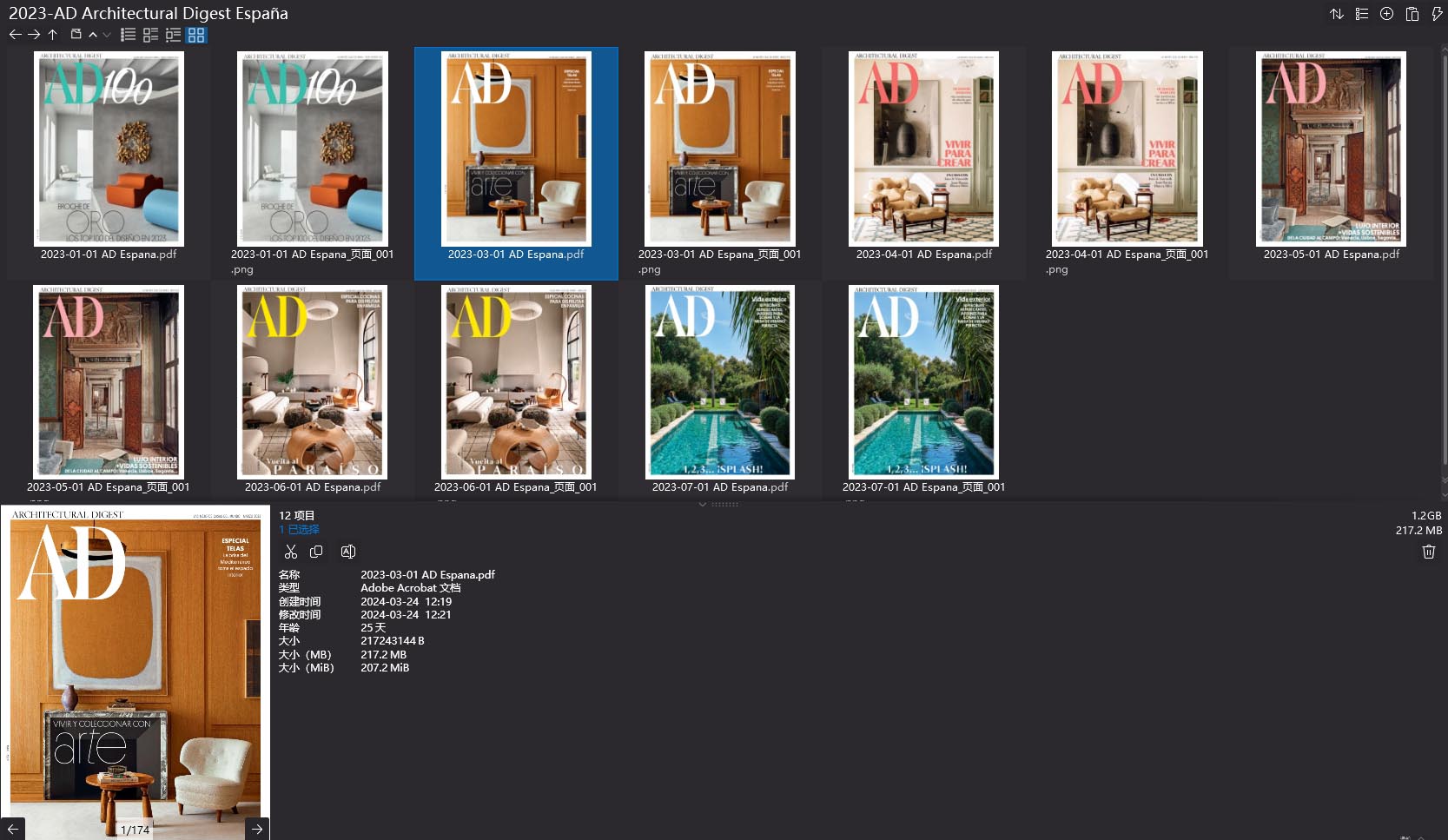
Task: Click the folder title 2023-AD Architectural Digest España
Action: pos(149,13)
